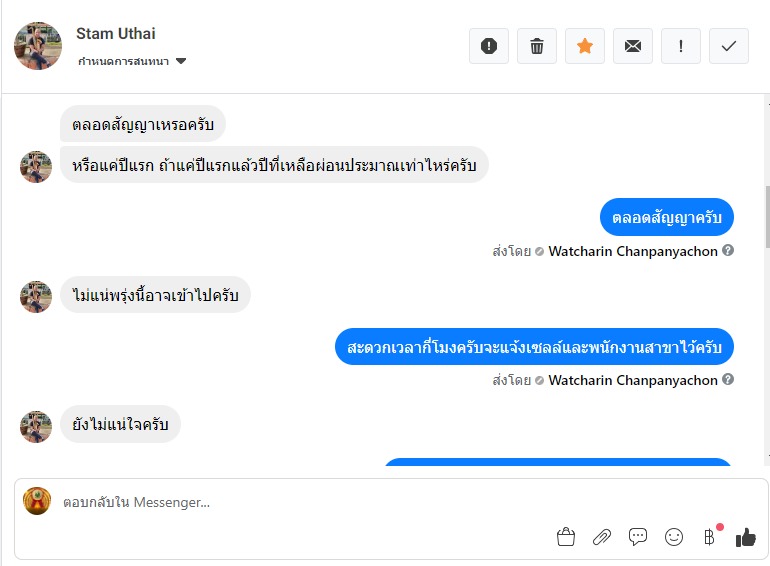Click help icon beside first Watcharin Chanpanyachon
770x566 pixels.
point(728,250)
